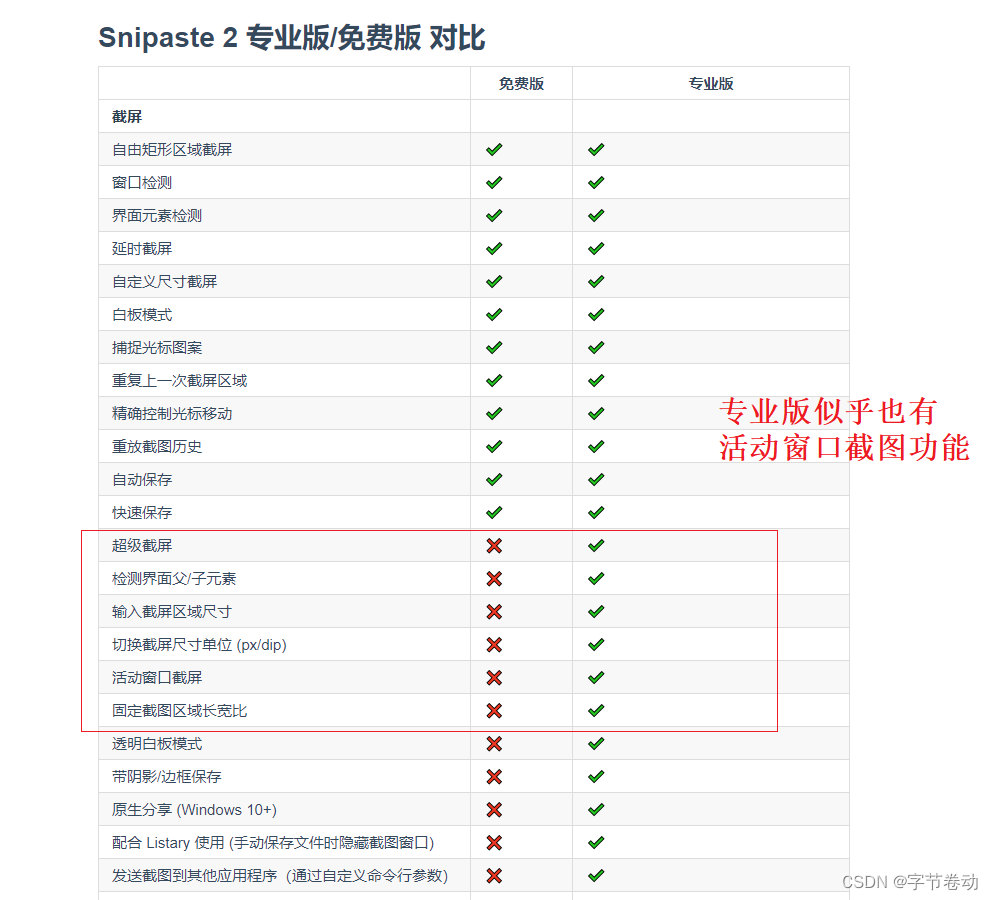Click free-version checkmark for 重复上一次截屏区域
Screen dimensions: 993x900
tap(494, 380)
